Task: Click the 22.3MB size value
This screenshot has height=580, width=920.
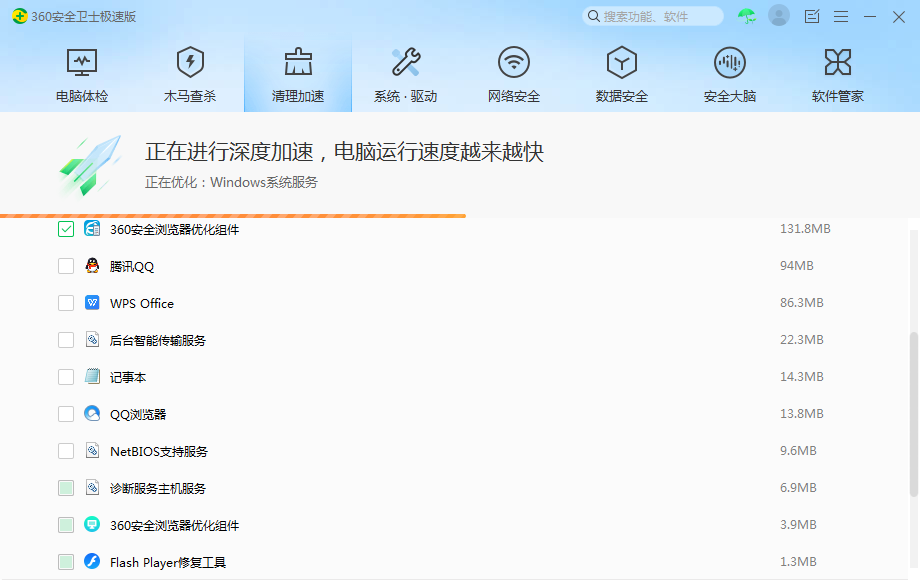Action: pyautogui.click(x=801, y=340)
